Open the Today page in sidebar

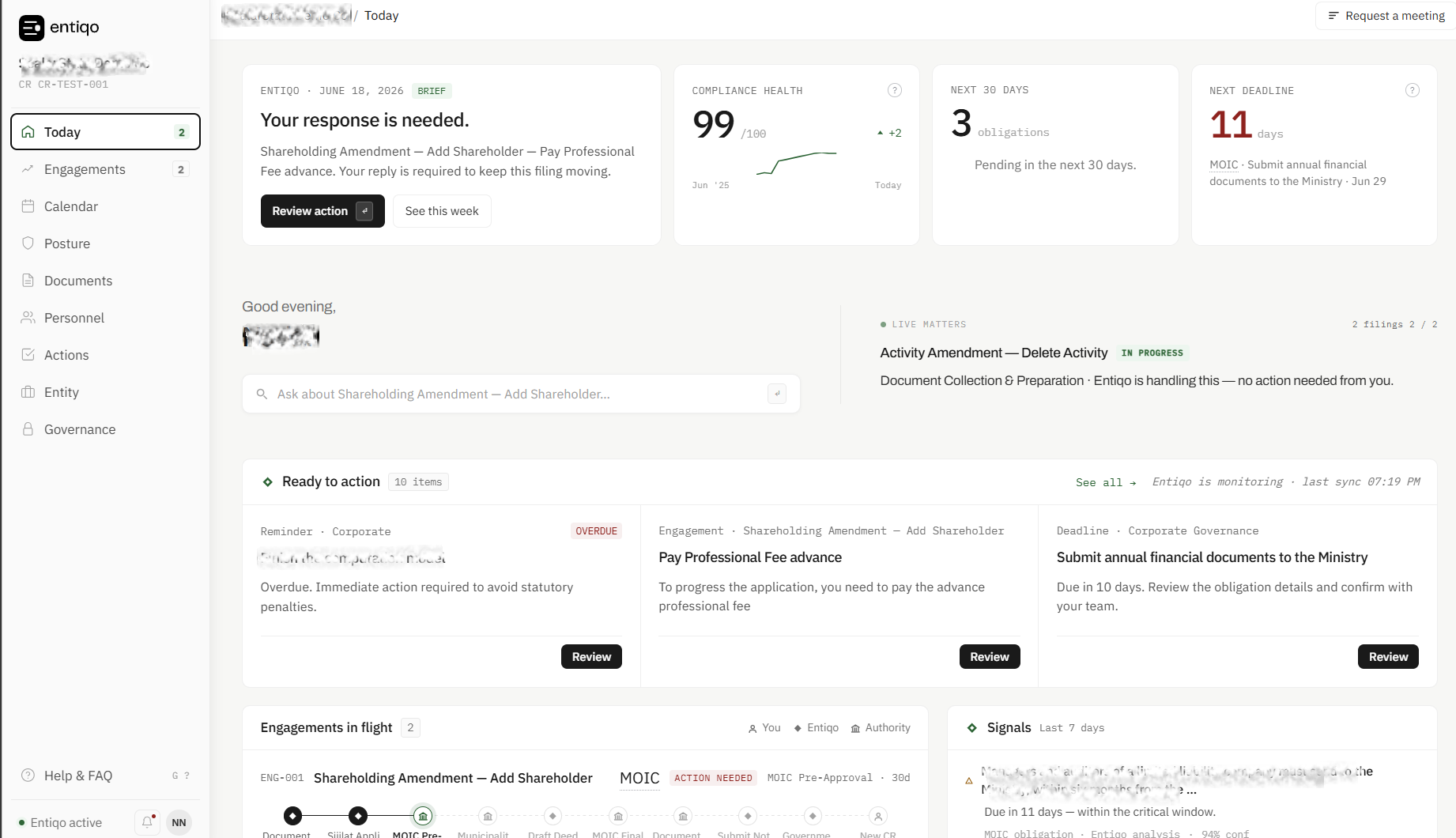(x=105, y=132)
